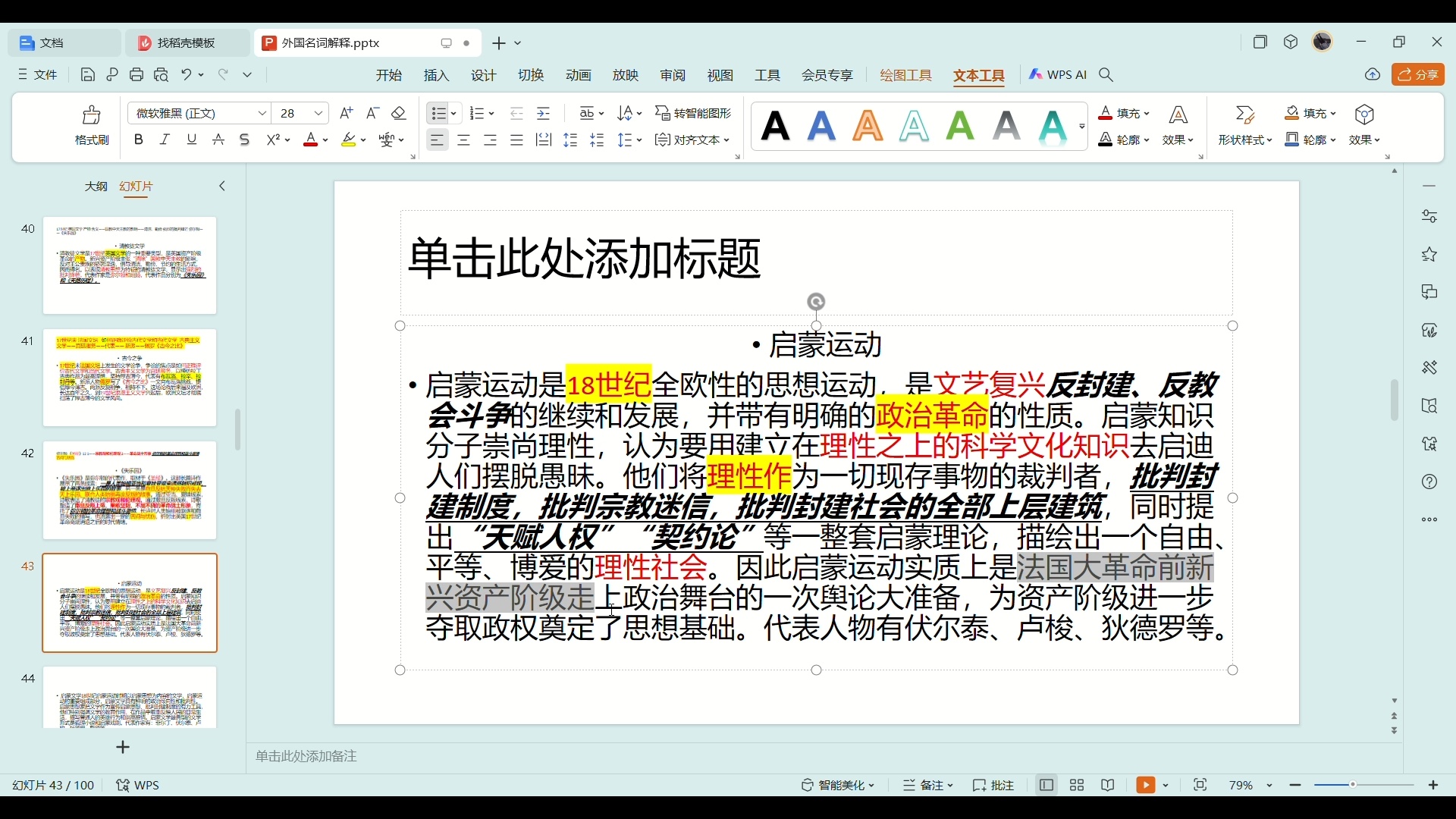Viewport: 1456px width, 819px height.
Task: Toggle text shadow S icon
Action: [245, 140]
